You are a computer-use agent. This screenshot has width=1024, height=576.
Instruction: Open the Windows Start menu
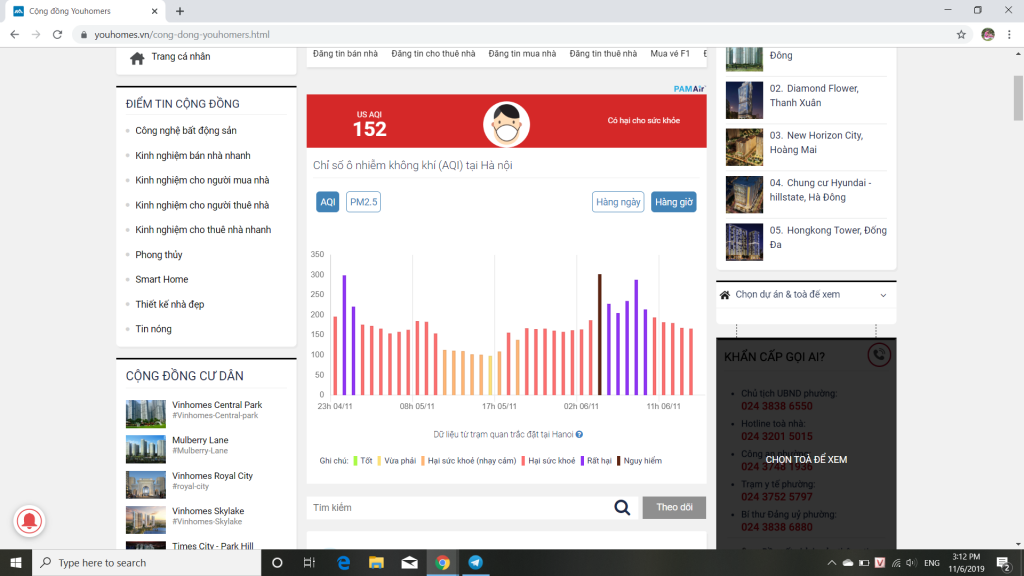[16, 562]
